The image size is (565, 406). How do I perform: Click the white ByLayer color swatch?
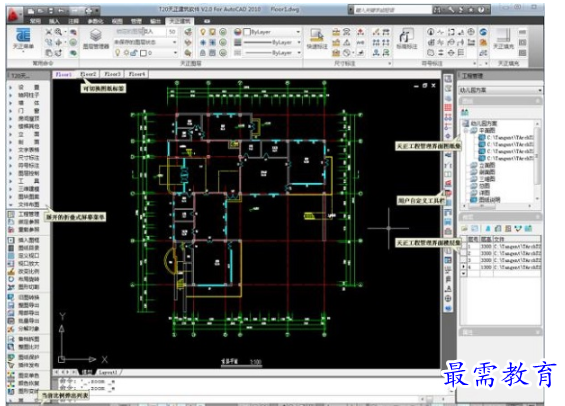point(247,32)
